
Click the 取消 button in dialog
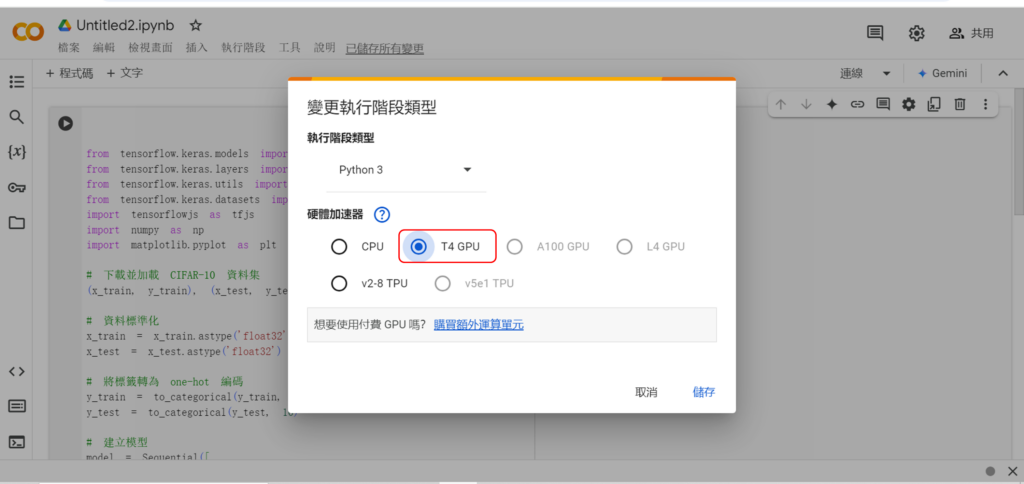646,392
